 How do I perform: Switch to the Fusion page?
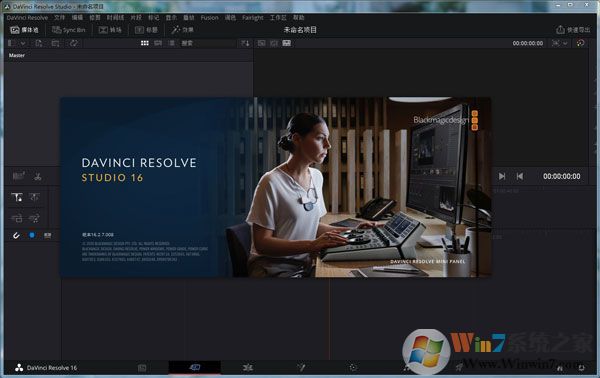coord(301,368)
